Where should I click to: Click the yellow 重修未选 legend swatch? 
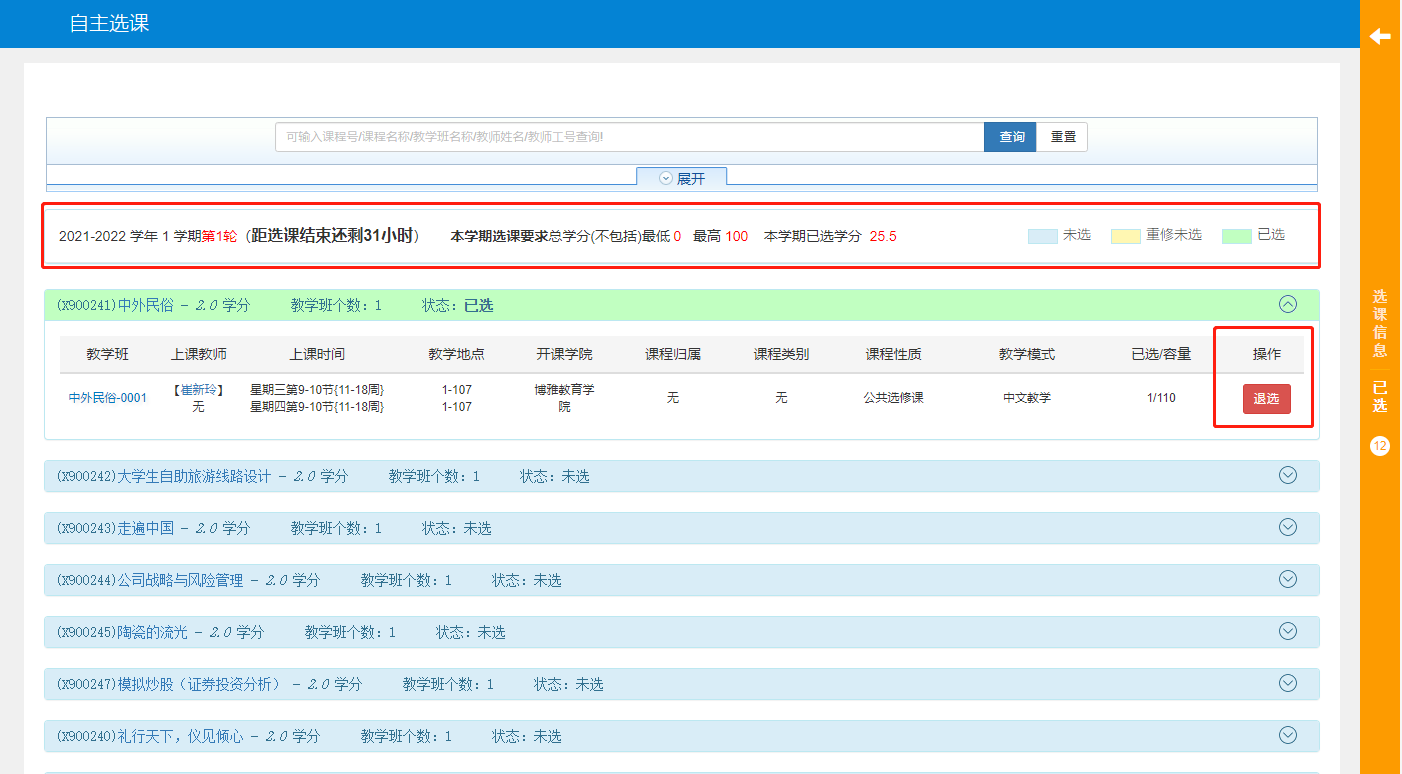click(x=1125, y=236)
